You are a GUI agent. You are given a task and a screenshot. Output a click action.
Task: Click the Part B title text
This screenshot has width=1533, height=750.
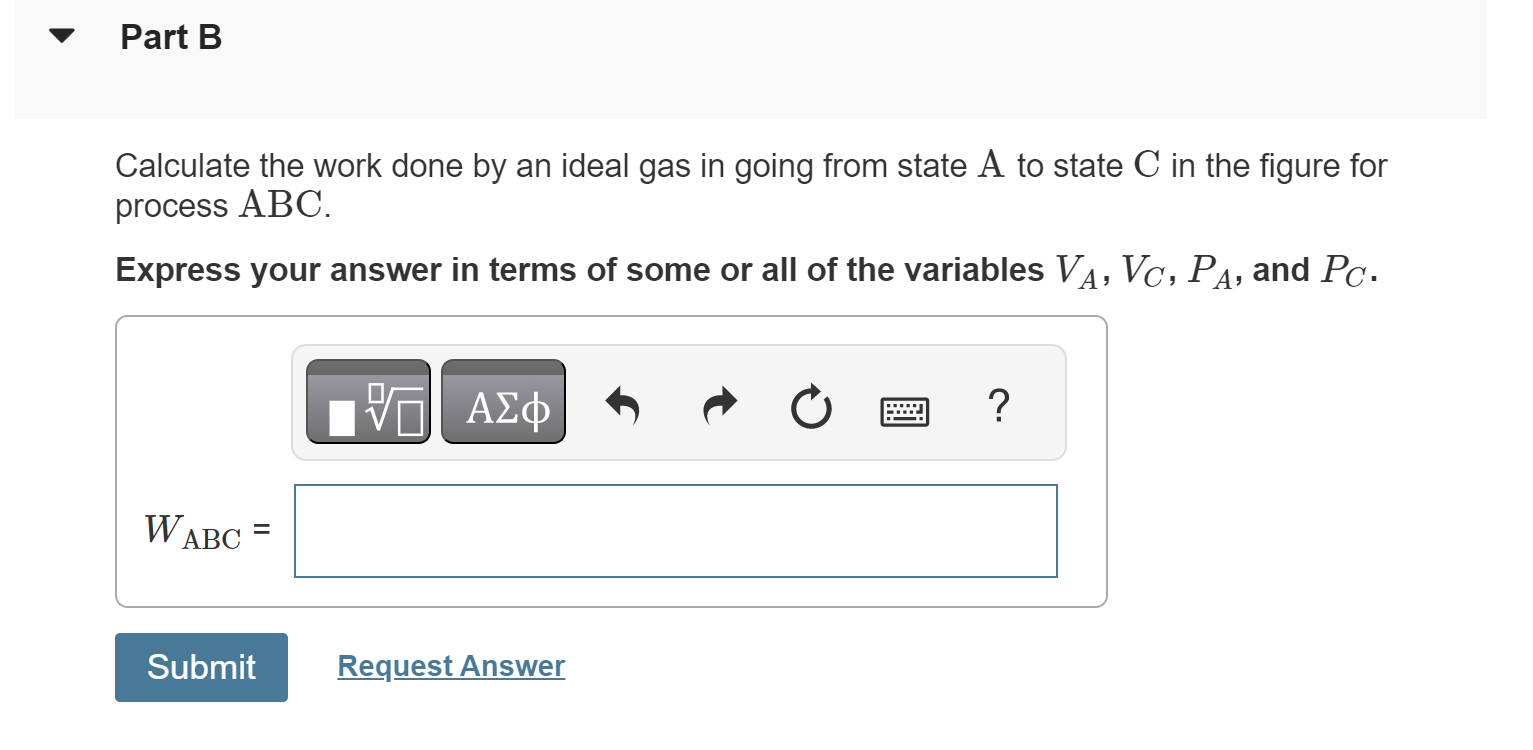pos(170,37)
